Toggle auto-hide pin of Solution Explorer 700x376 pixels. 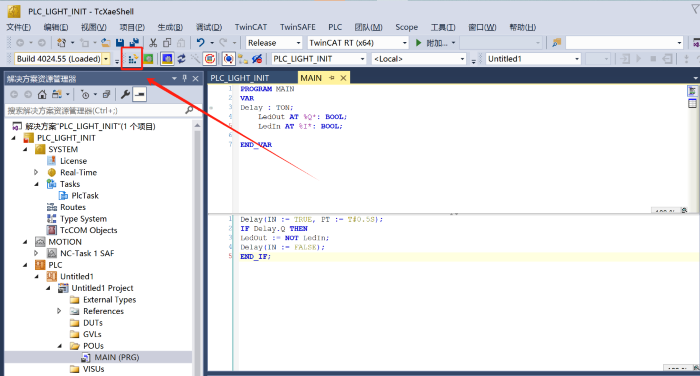coord(185,79)
